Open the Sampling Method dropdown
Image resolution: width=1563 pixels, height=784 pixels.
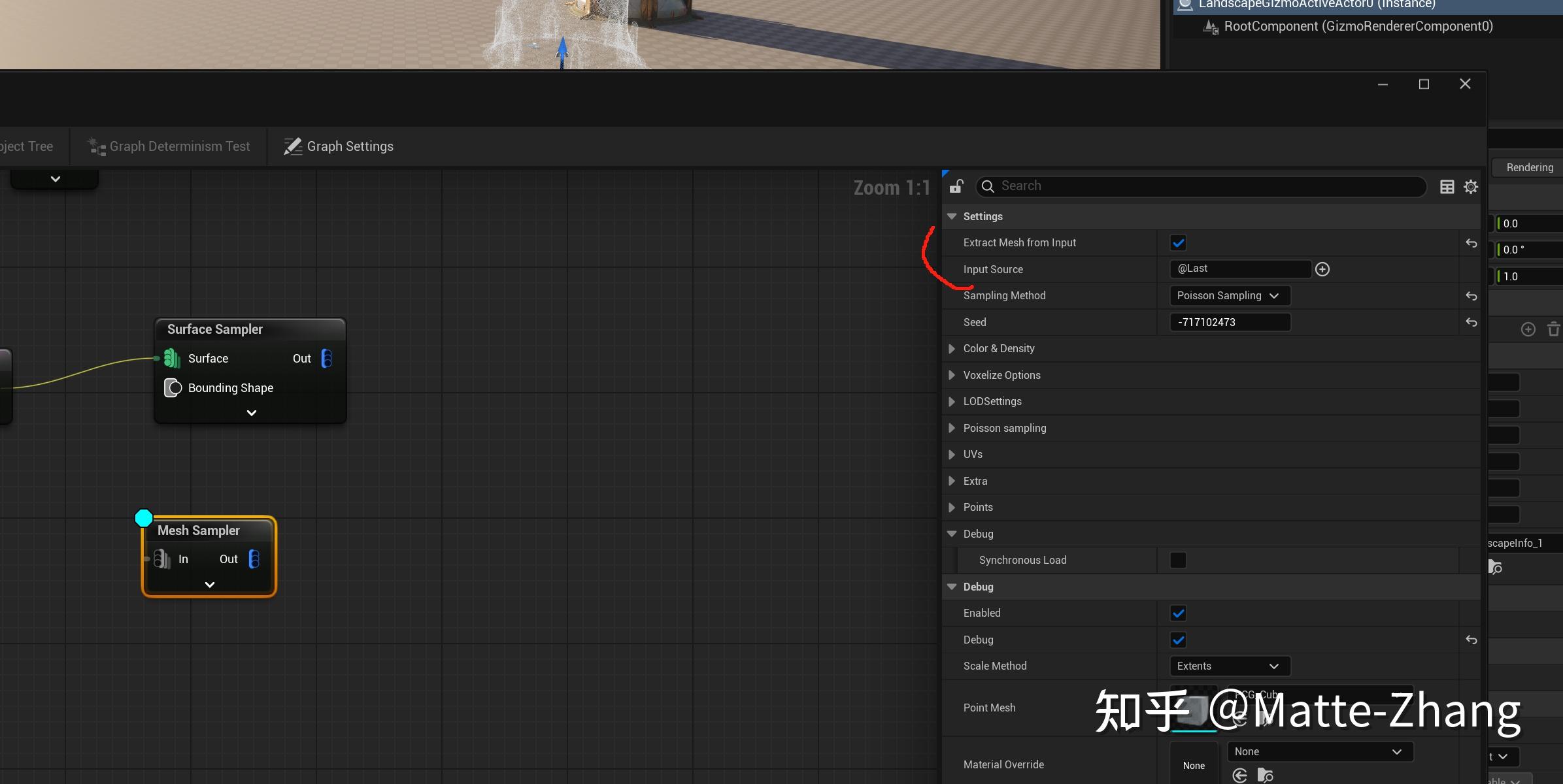coord(1228,295)
